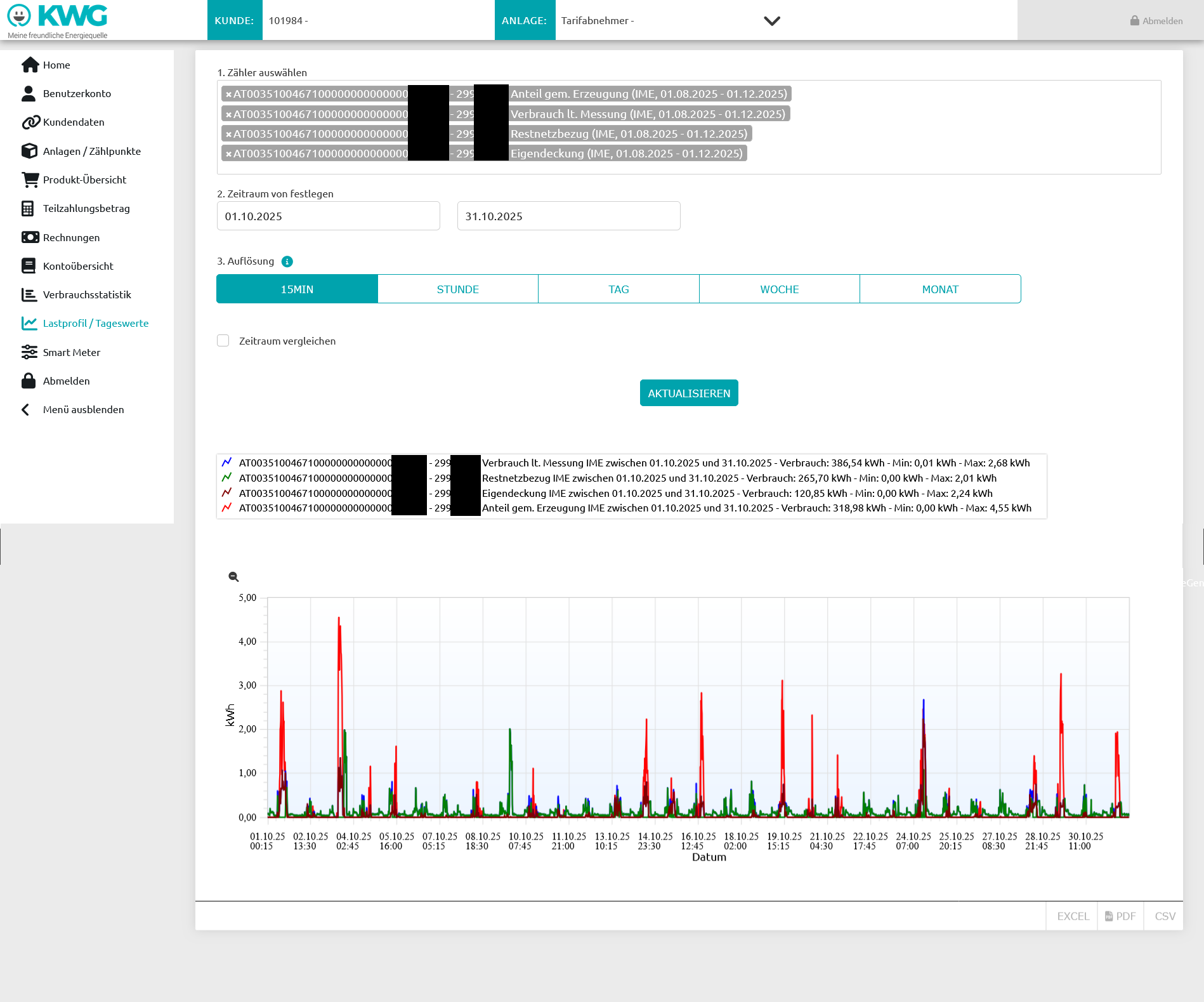Switch resolution to MONAT
Image resolution: width=1204 pixels, height=1002 pixels.
[x=940, y=289]
